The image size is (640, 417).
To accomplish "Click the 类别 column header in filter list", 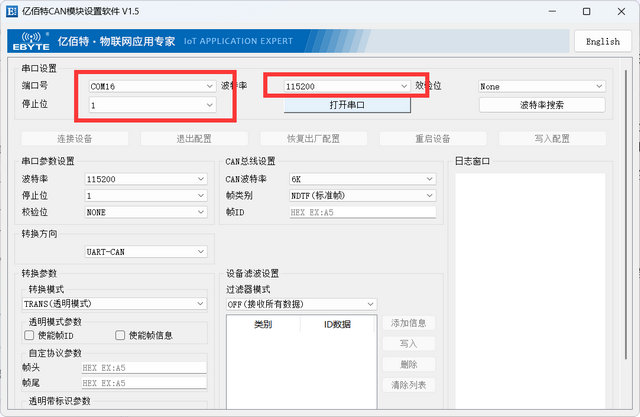I will click(x=263, y=324).
